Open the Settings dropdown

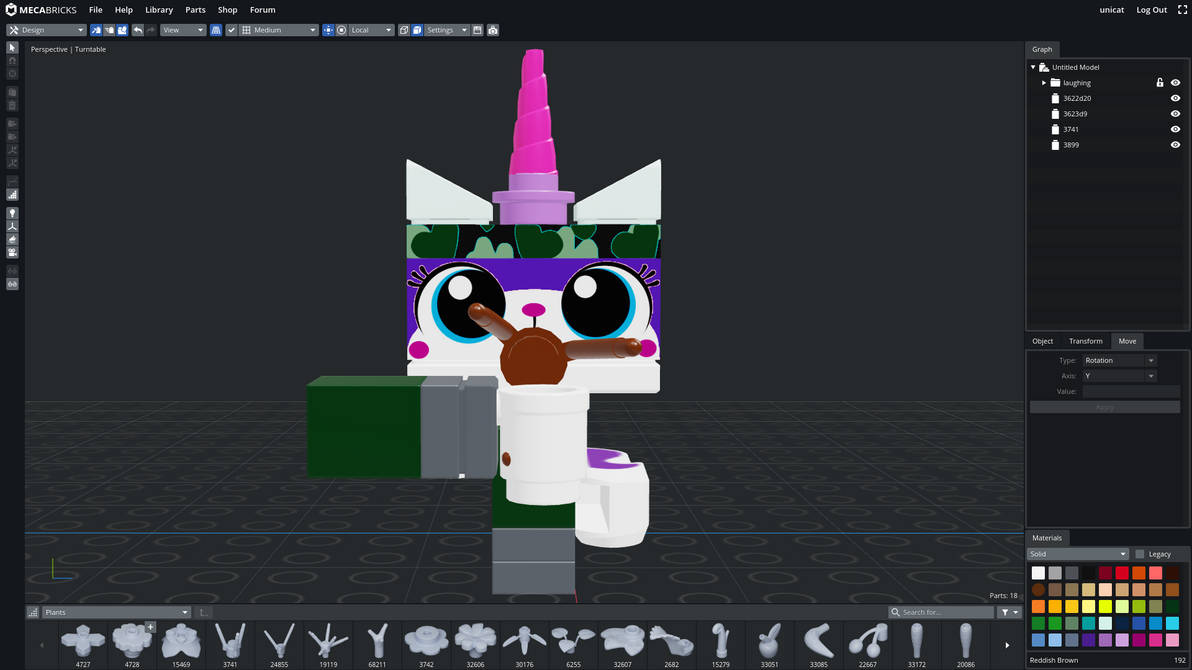click(x=446, y=30)
